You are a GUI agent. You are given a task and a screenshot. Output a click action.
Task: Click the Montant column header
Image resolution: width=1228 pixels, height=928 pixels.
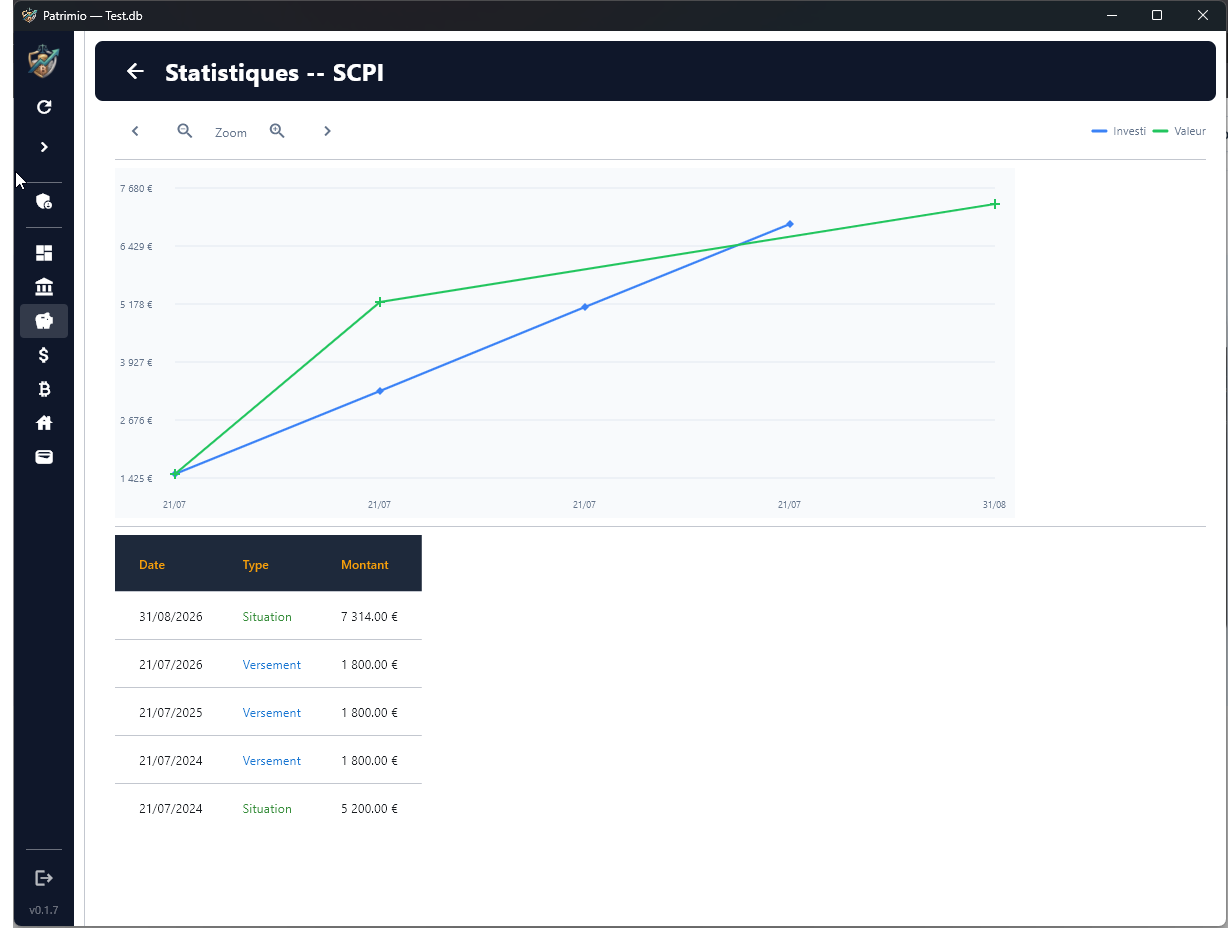click(x=365, y=565)
